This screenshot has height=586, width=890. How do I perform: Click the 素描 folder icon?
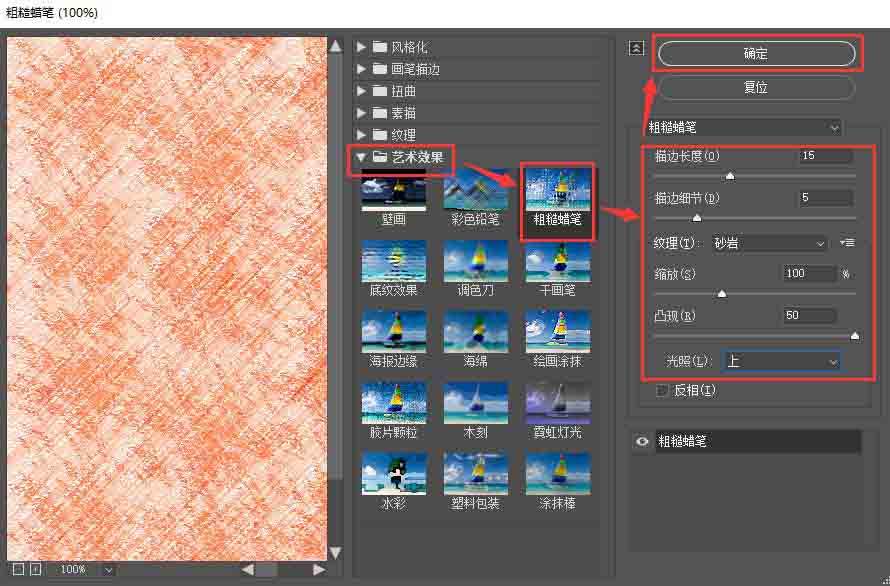380,113
